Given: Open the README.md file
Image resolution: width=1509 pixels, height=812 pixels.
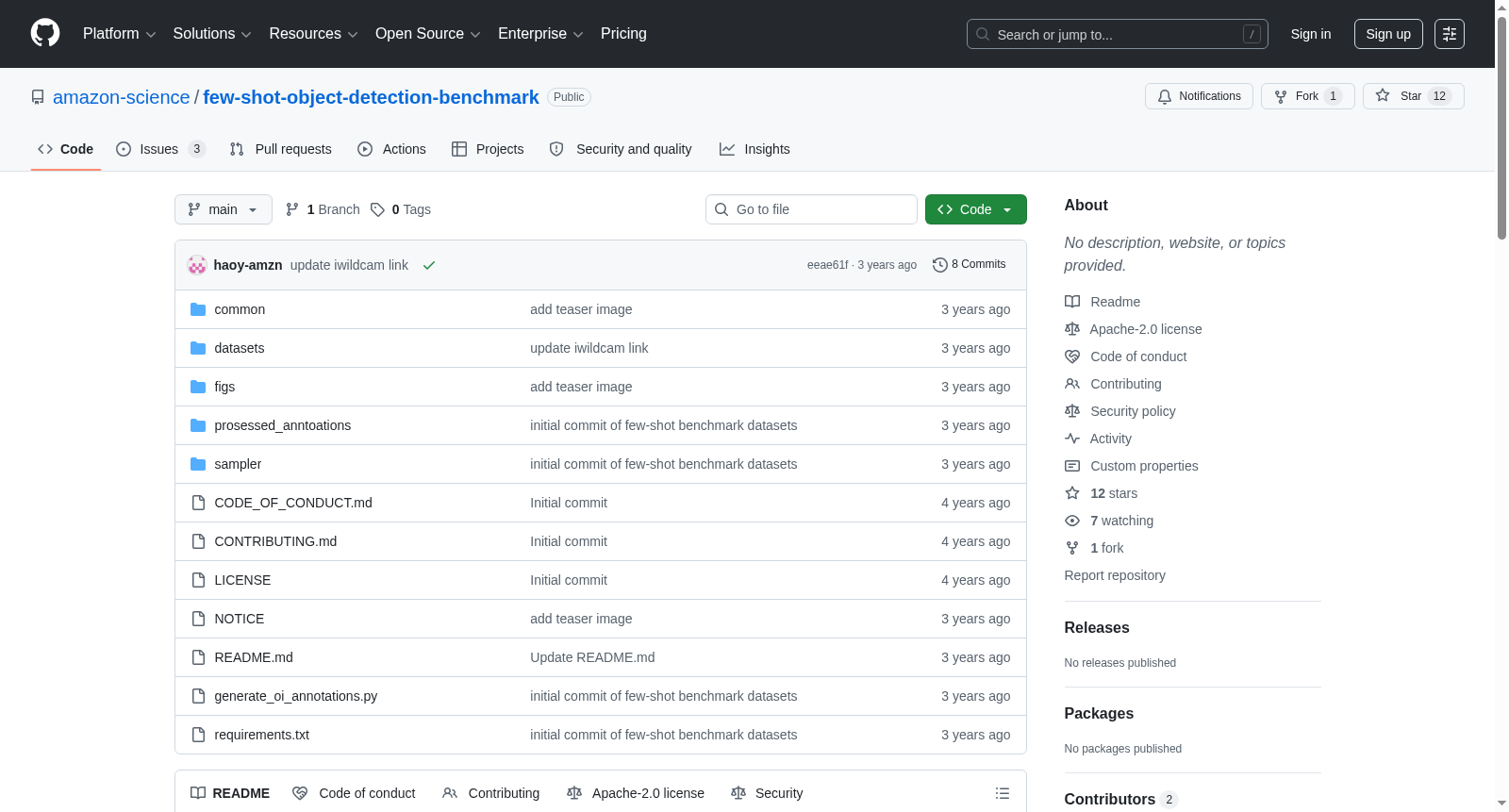Looking at the screenshot, I should click(253, 657).
